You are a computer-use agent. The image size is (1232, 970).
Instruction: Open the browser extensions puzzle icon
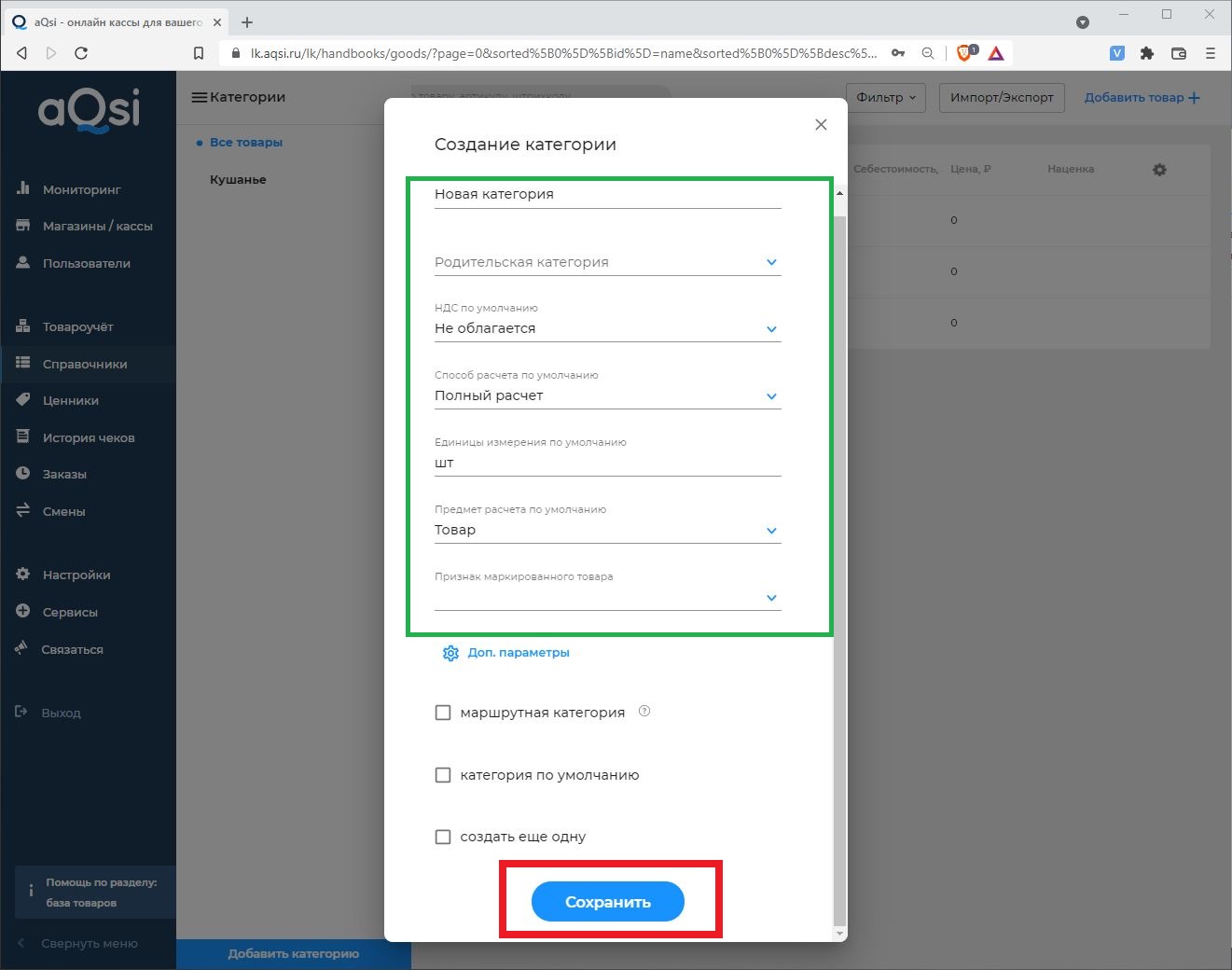[x=1147, y=53]
